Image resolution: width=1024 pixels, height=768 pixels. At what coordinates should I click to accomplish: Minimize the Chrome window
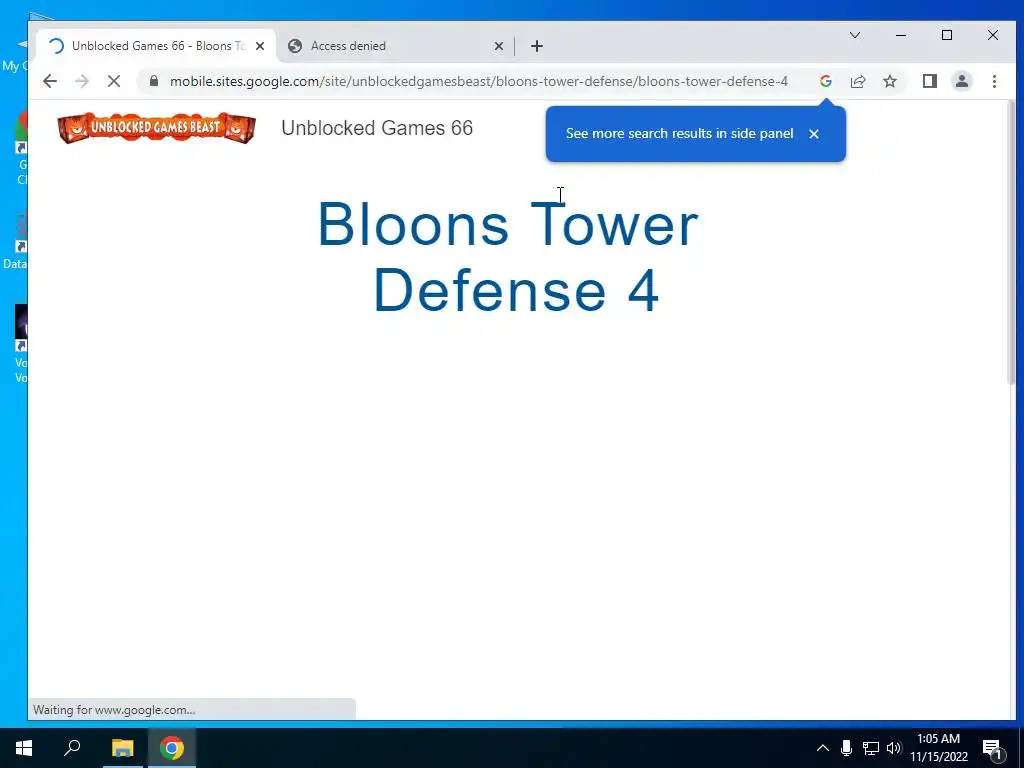pyautogui.click(x=901, y=35)
